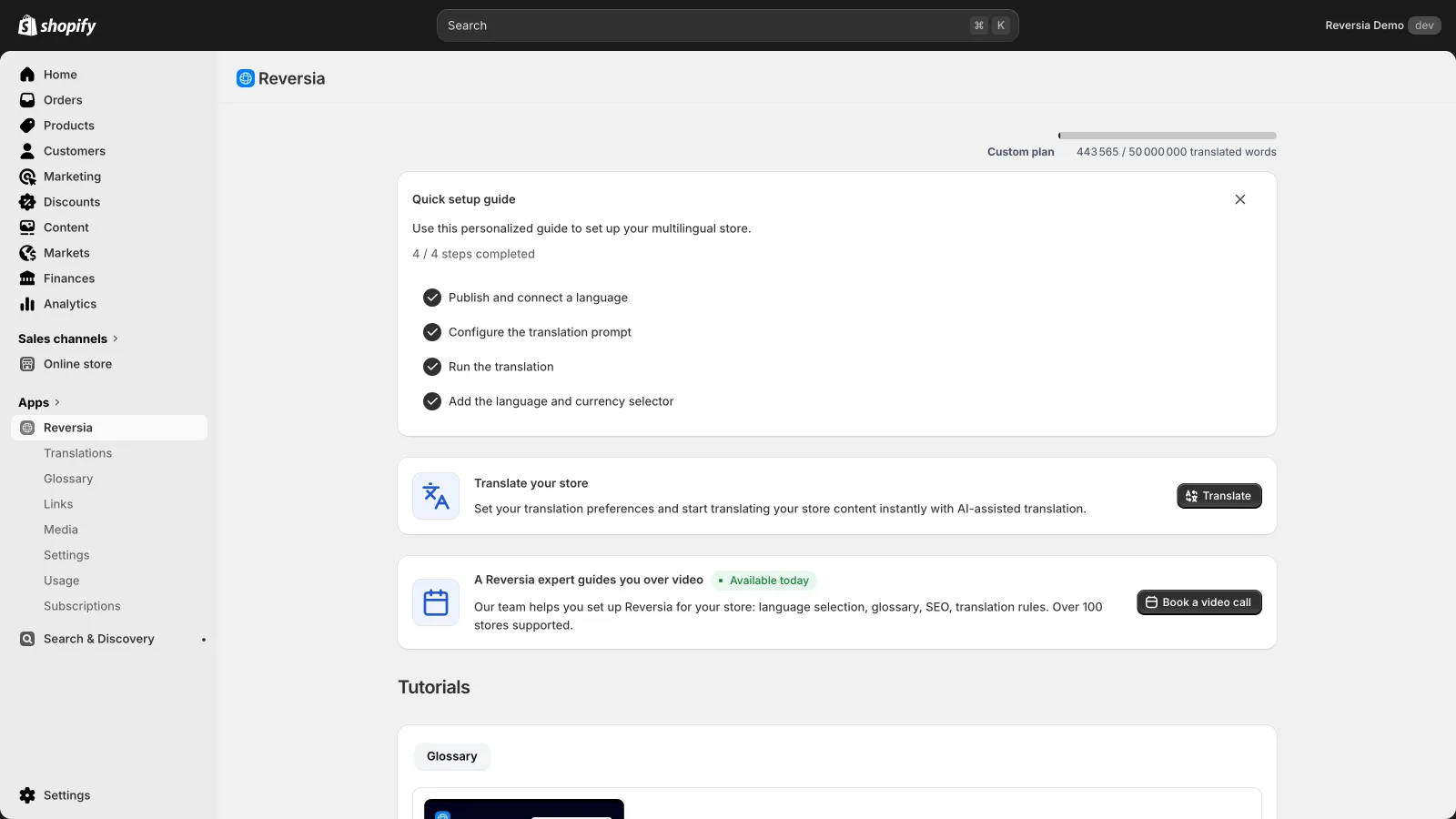The width and height of the screenshot is (1456, 819).
Task: Click the translate language icon tile
Action: [x=436, y=496]
